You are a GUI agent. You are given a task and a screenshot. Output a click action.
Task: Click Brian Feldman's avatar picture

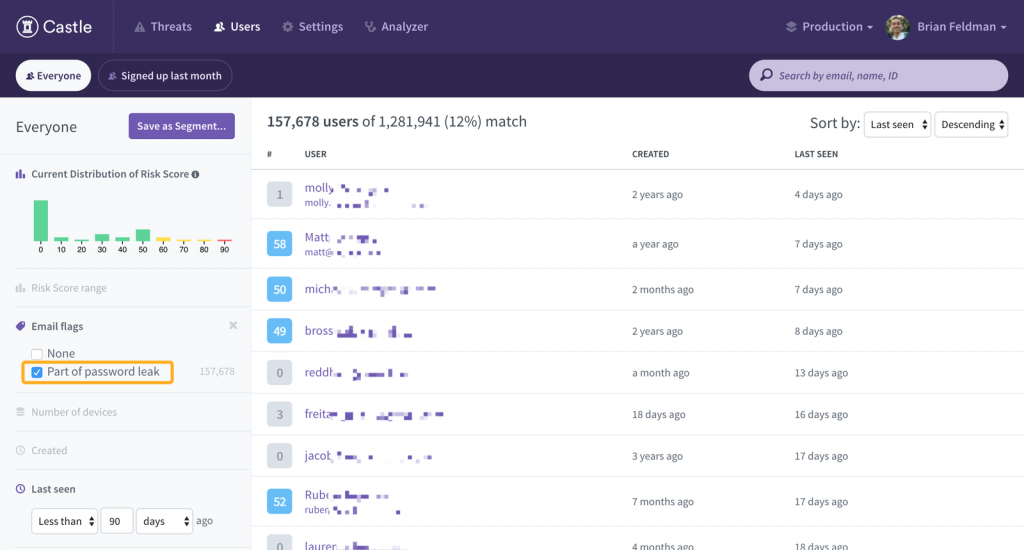tap(897, 27)
